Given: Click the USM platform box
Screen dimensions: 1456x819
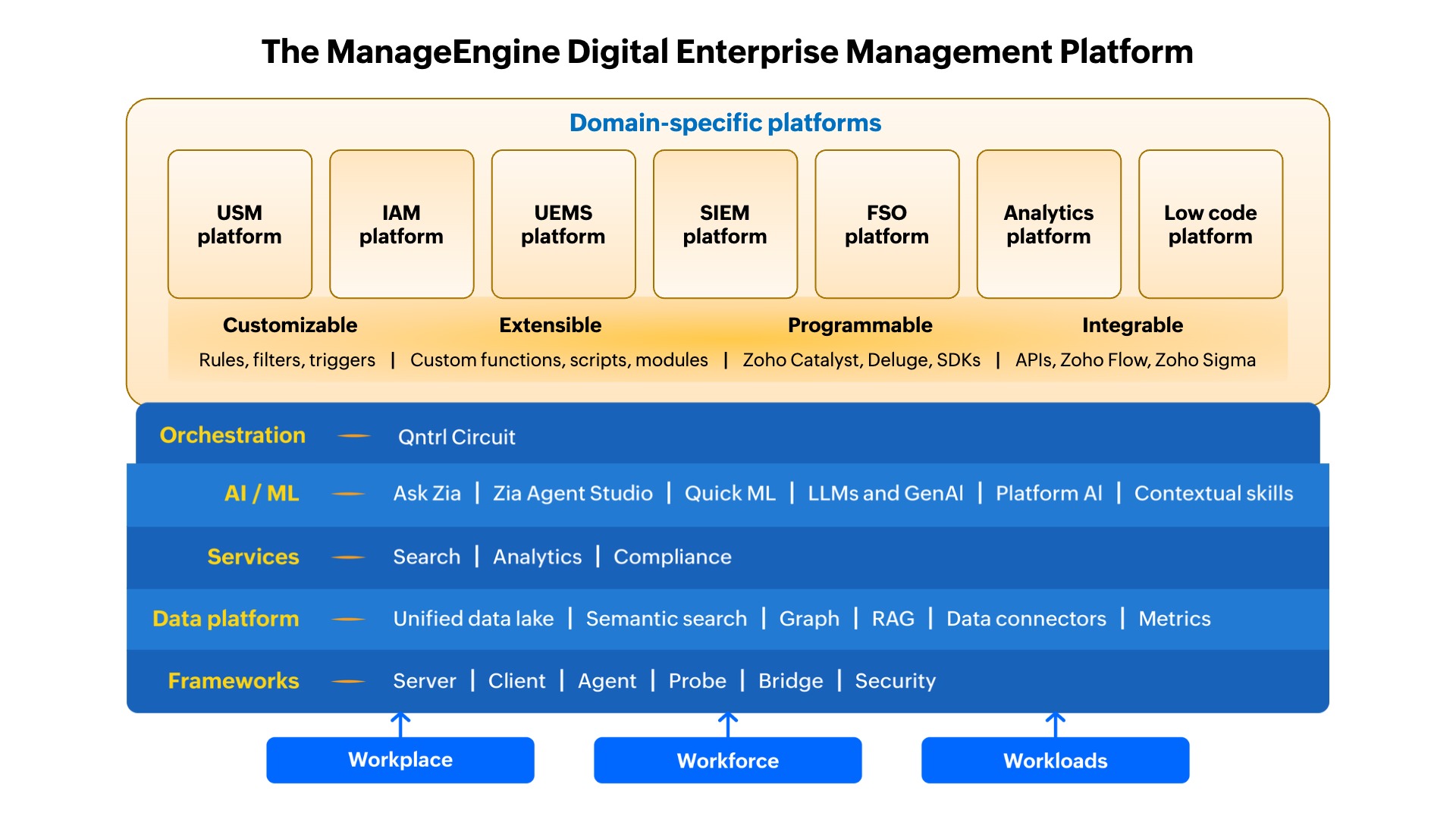Looking at the screenshot, I should (x=240, y=224).
